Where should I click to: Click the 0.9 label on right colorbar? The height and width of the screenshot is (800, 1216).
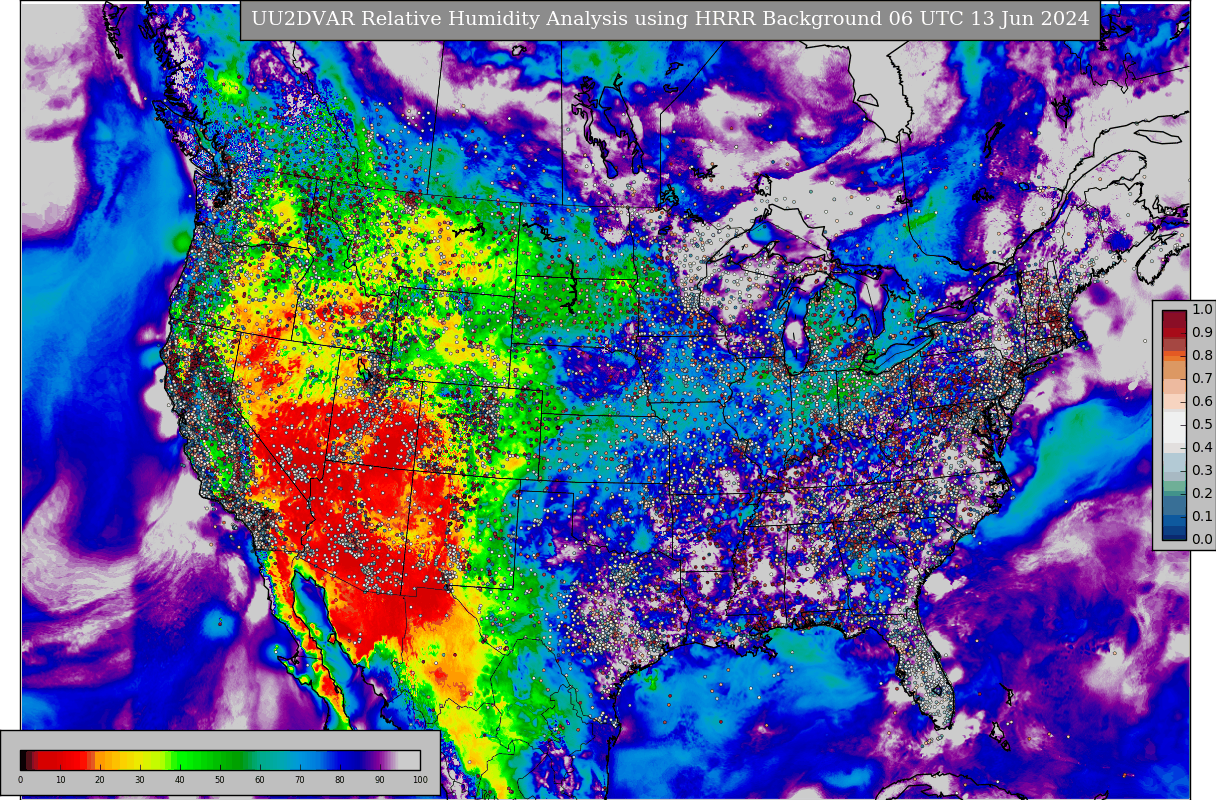point(1202,332)
